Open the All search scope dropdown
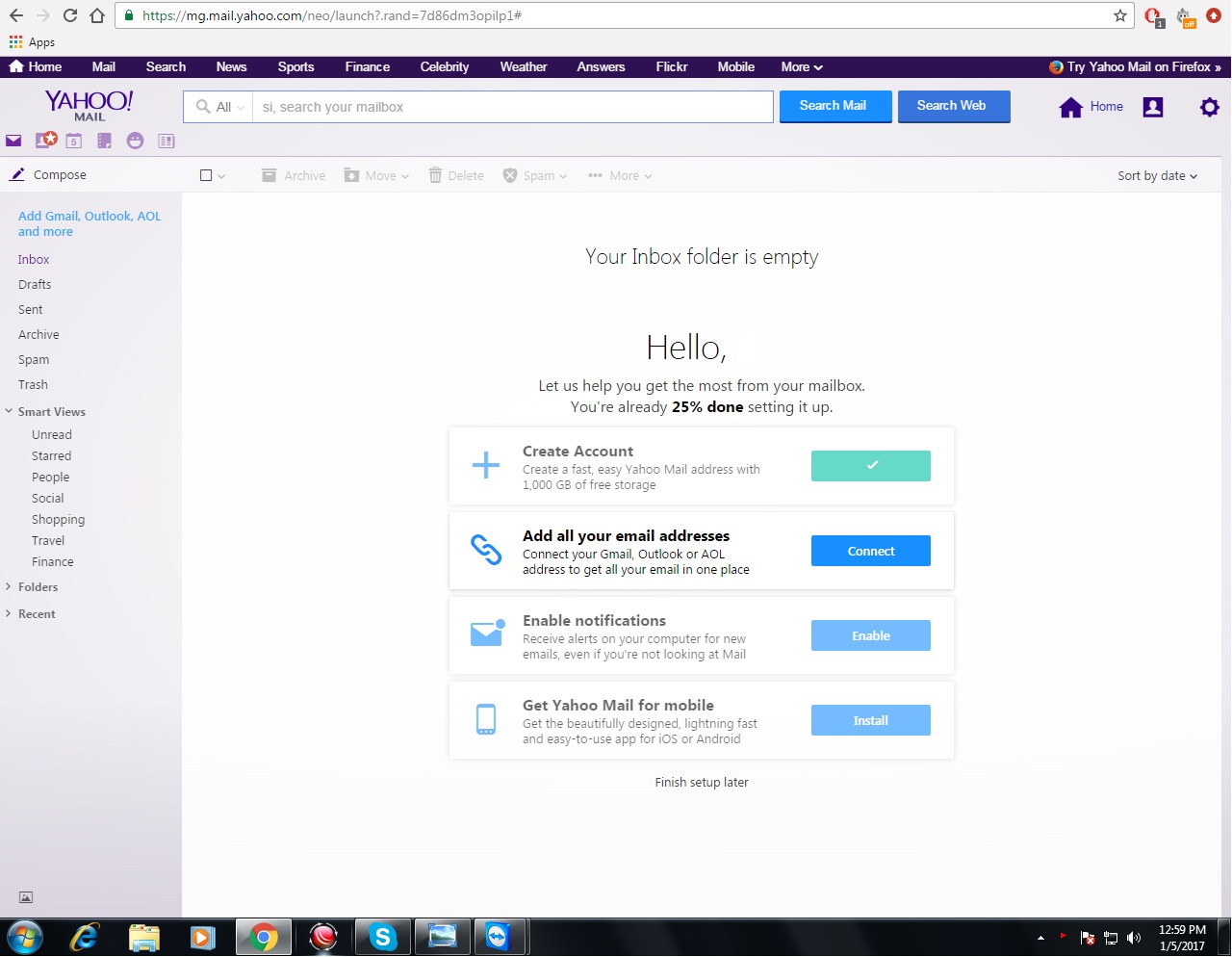The width and height of the screenshot is (1232, 957). click(219, 107)
